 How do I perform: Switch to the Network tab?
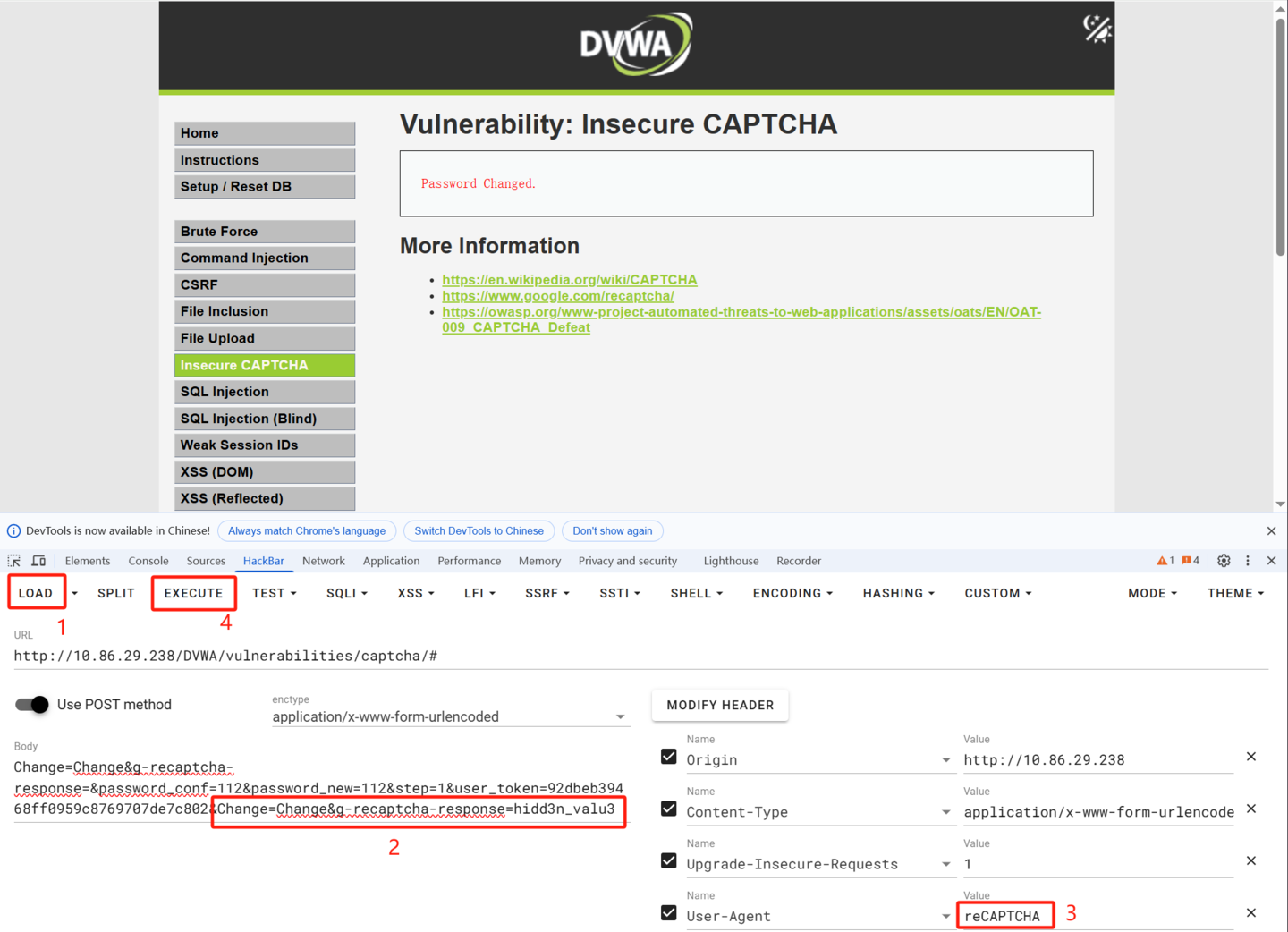[323, 561]
